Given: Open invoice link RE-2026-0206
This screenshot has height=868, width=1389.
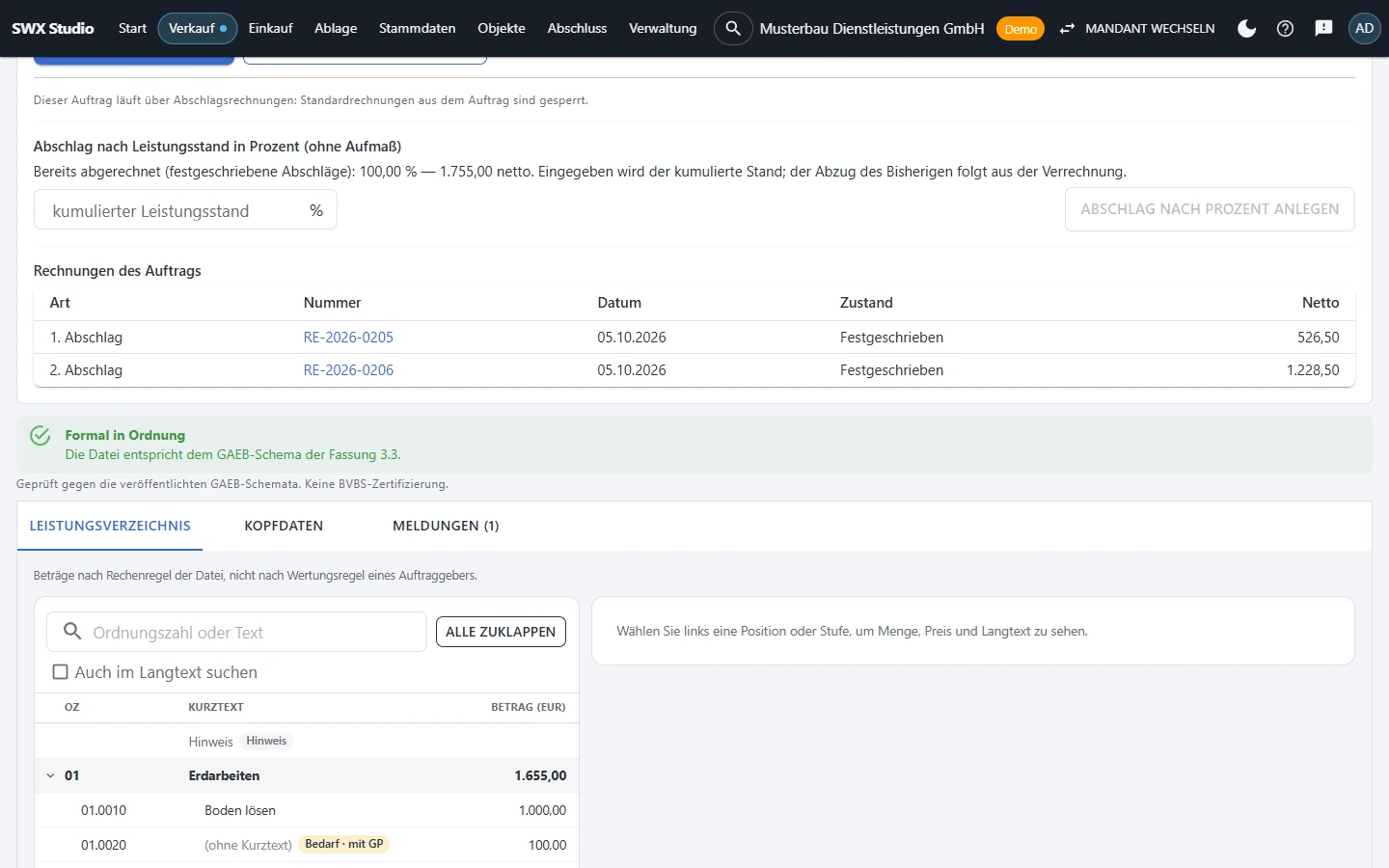Looking at the screenshot, I should [348, 370].
